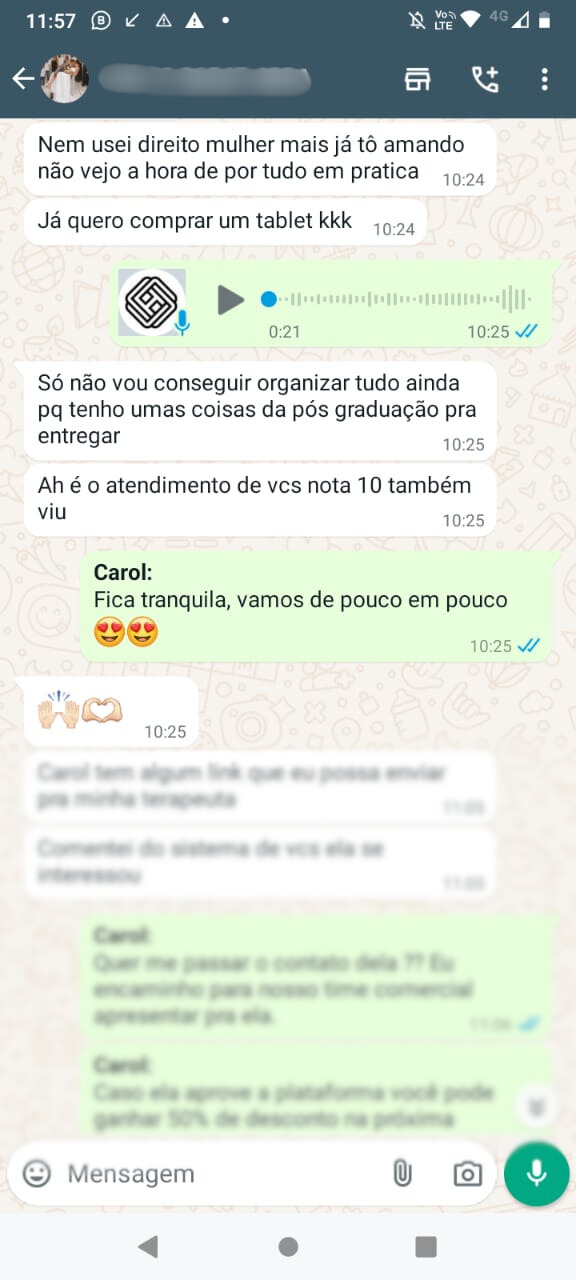Tap the voice message sender avatar
576x1280 pixels.
[152, 302]
